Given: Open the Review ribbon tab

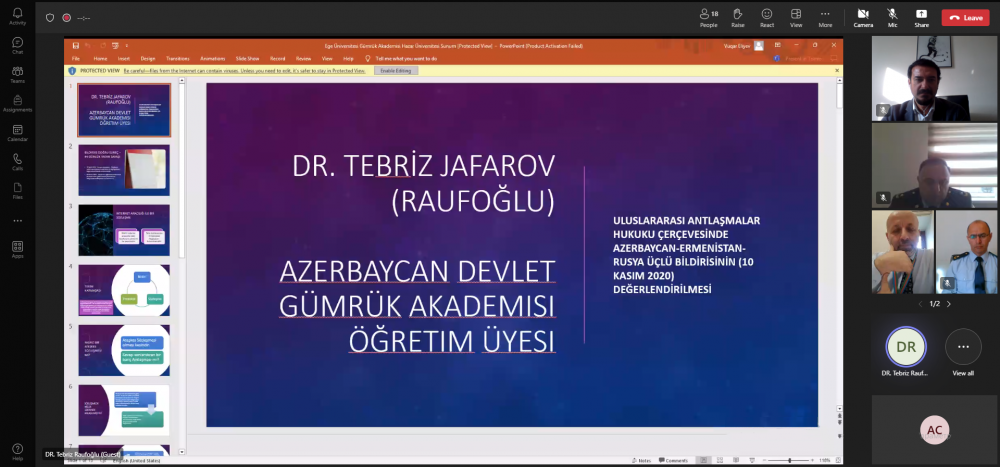Looking at the screenshot, I should click(304, 59).
